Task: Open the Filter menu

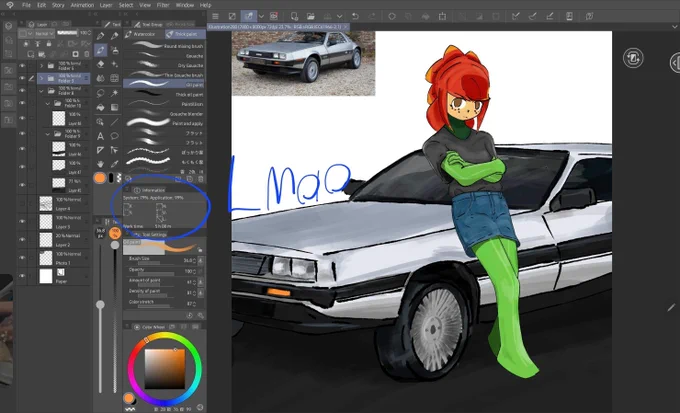Action: tap(163, 5)
